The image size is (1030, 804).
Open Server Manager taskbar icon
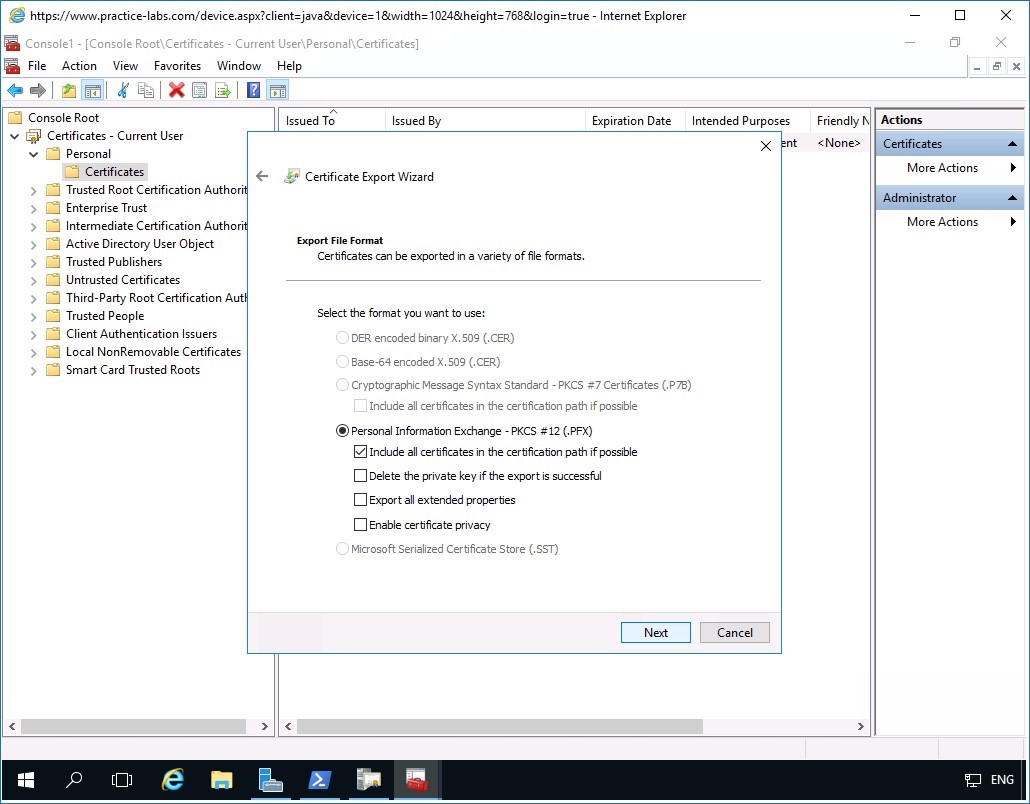point(270,780)
